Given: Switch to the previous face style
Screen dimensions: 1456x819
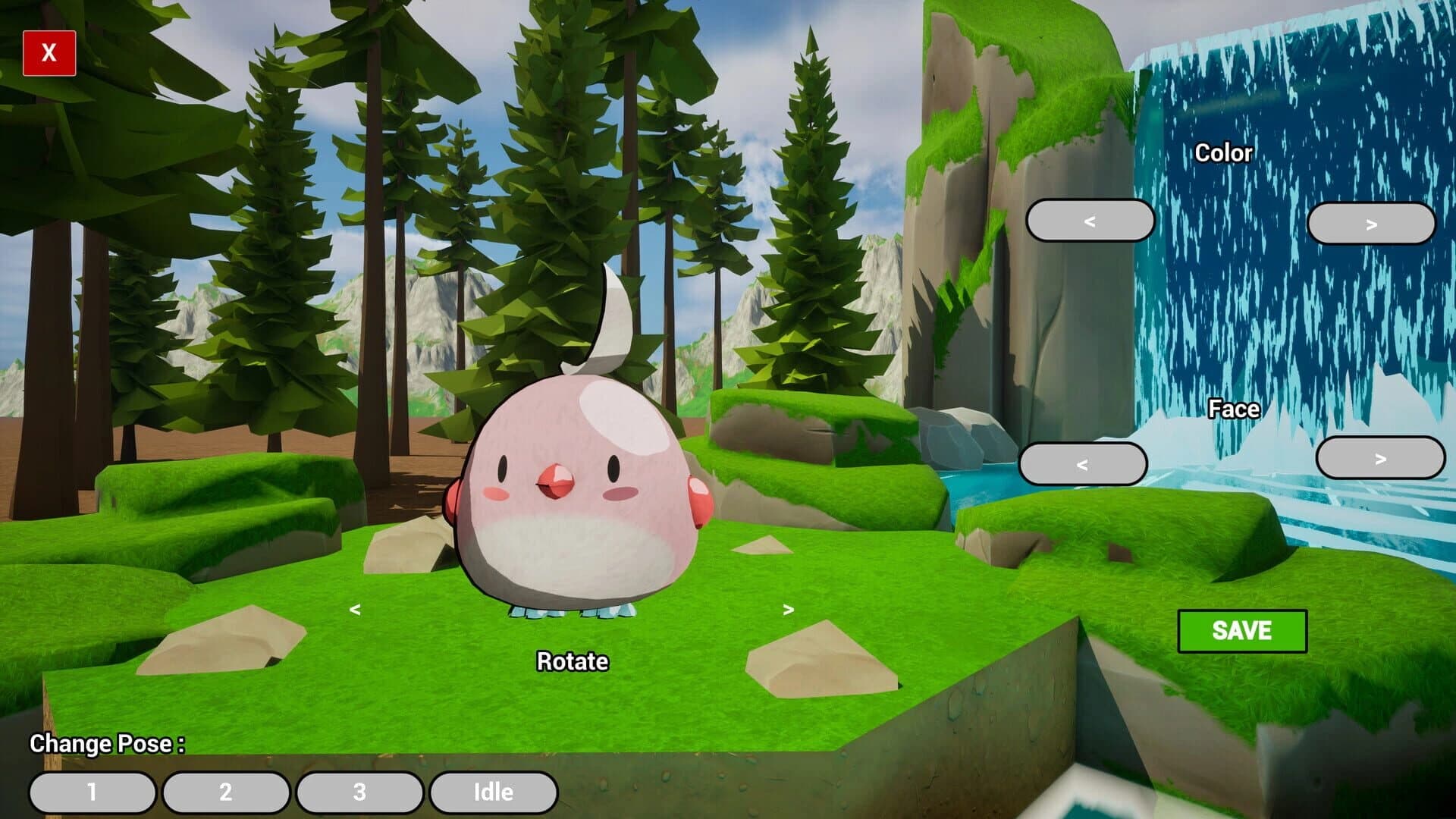Looking at the screenshot, I should pos(1084,463).
